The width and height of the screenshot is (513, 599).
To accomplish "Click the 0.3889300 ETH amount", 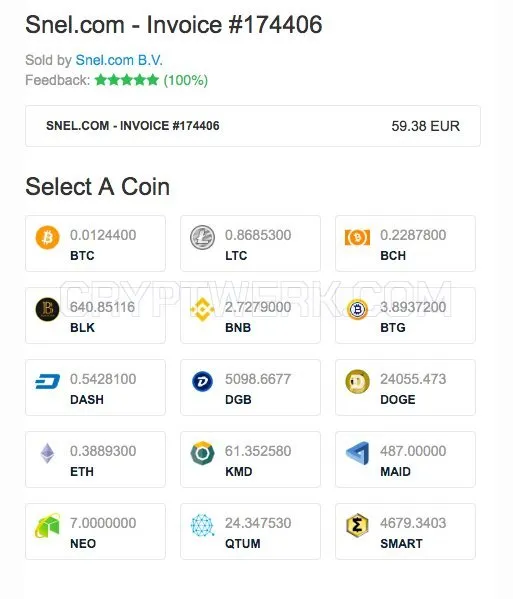I will (103, 451).
